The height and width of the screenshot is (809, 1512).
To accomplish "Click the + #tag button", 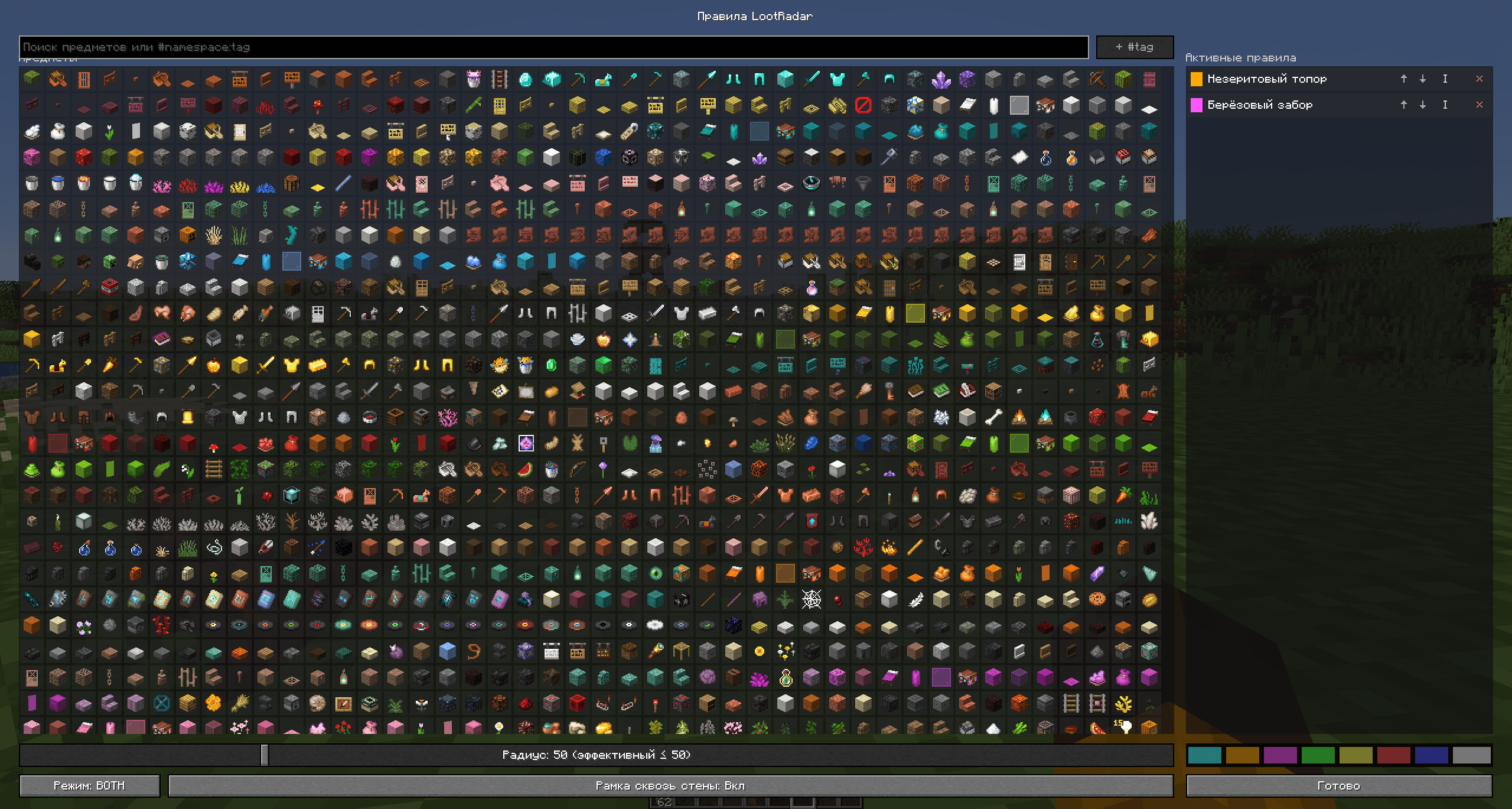I will pyautogui.click(x=1135, y=47).
